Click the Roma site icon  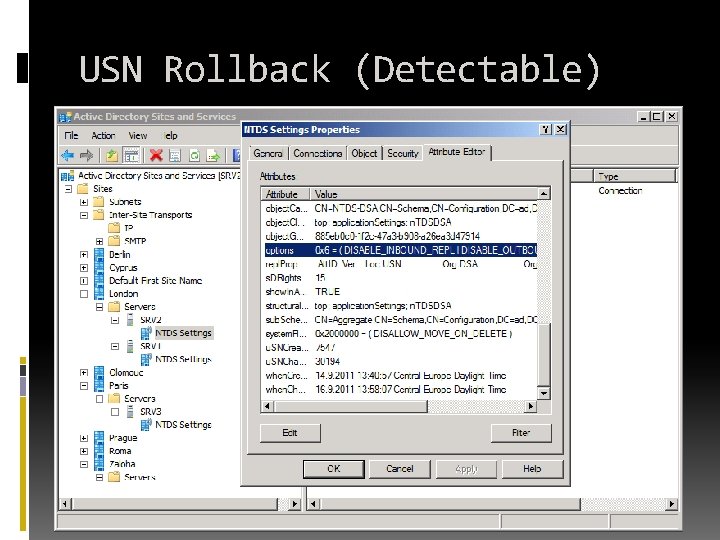[x=99, y=450]
